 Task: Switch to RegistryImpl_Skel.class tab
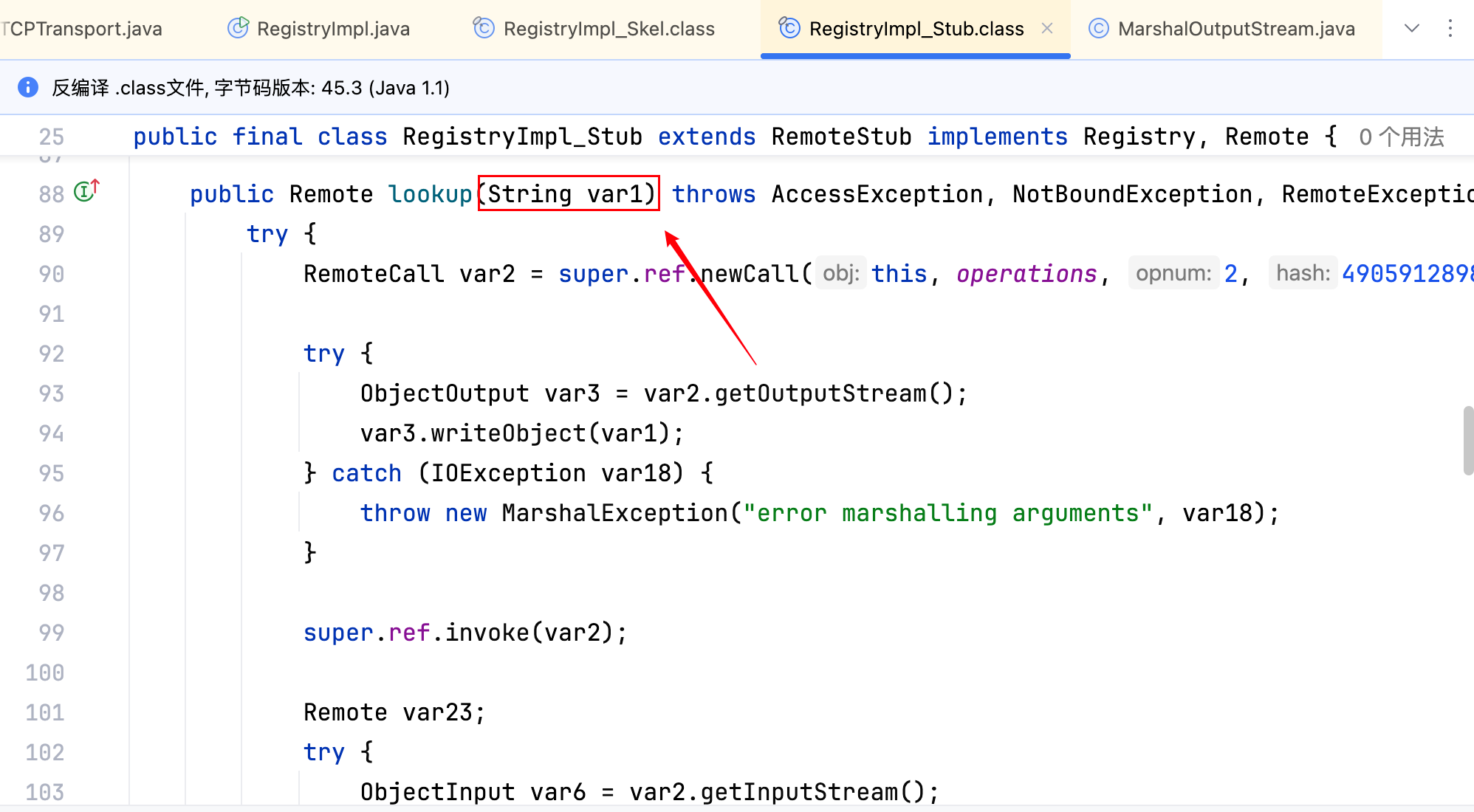(609, 29)
